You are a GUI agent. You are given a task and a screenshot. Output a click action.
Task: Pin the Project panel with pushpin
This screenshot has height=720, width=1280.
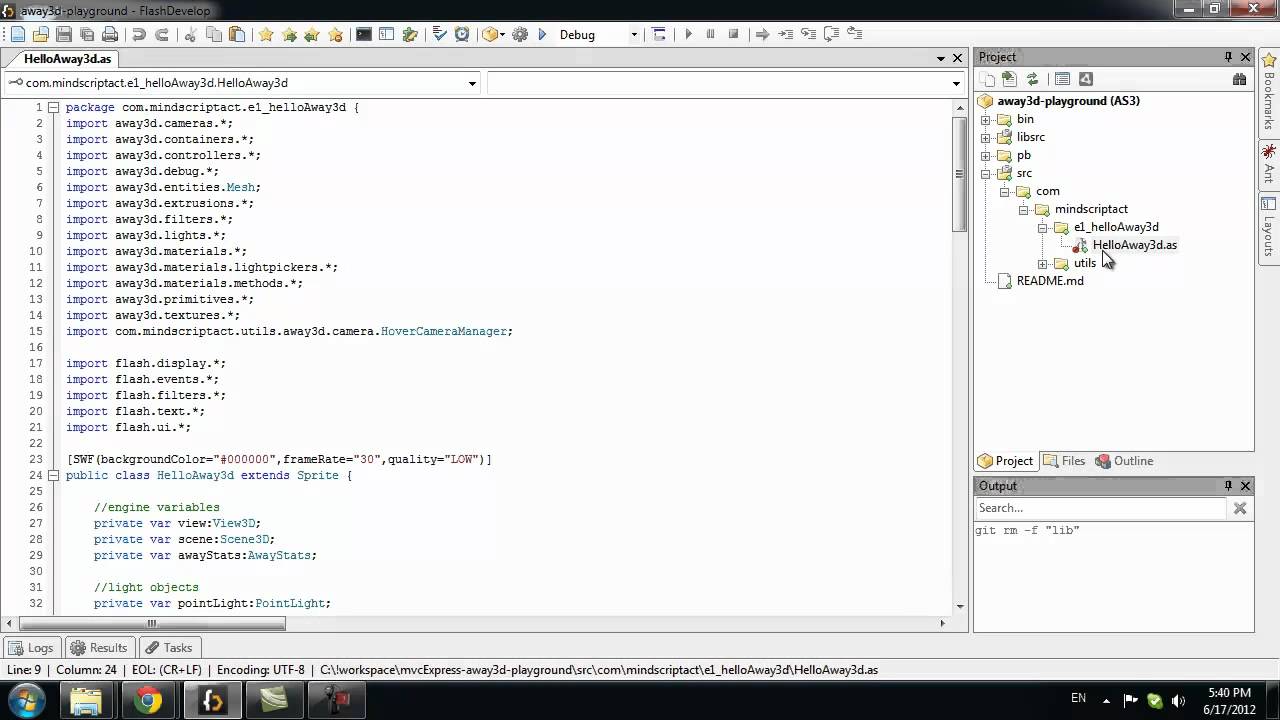1228,57
